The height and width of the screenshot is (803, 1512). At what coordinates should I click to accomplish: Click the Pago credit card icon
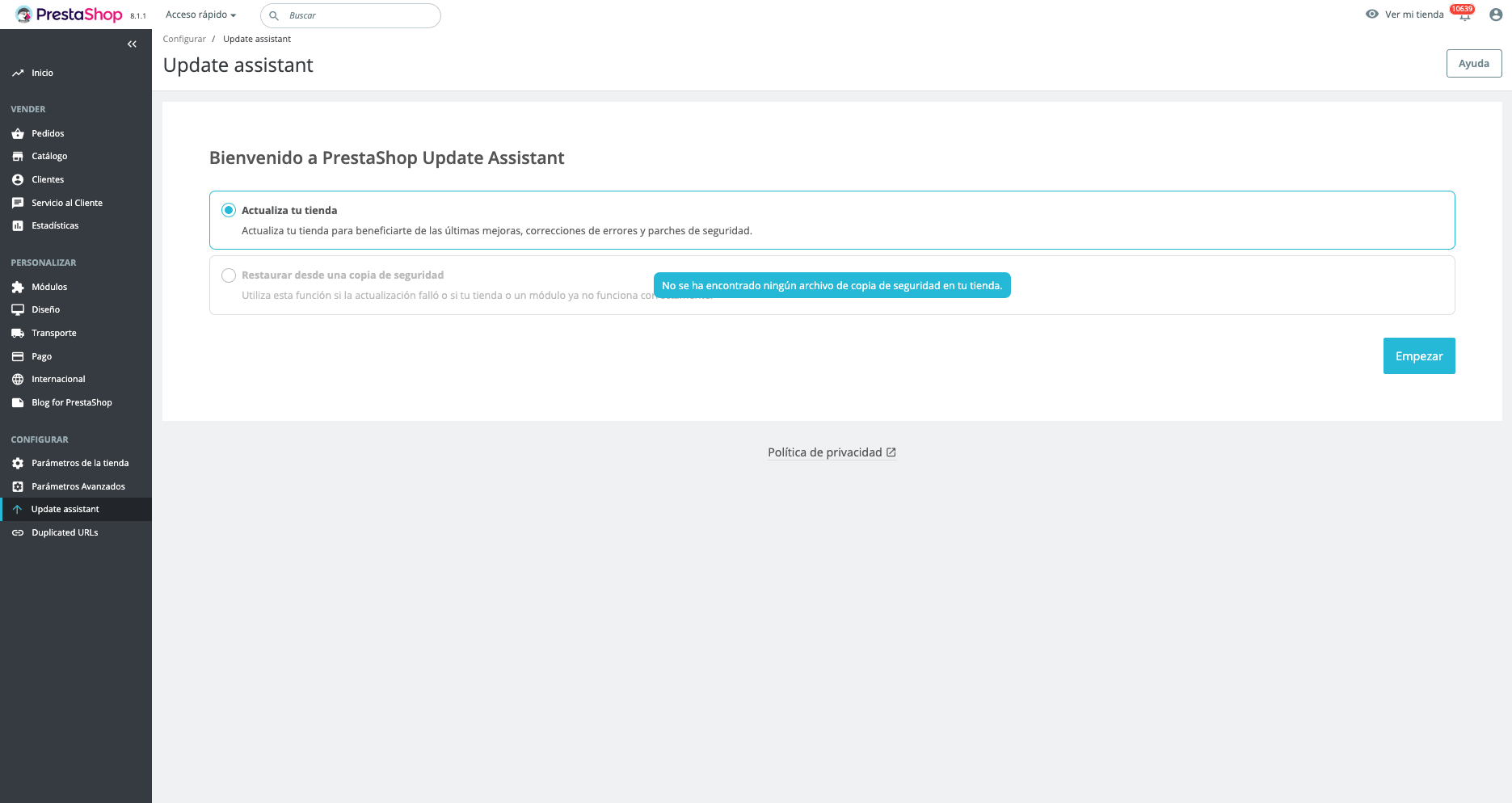pyautogui.click(x=18, y=356)
